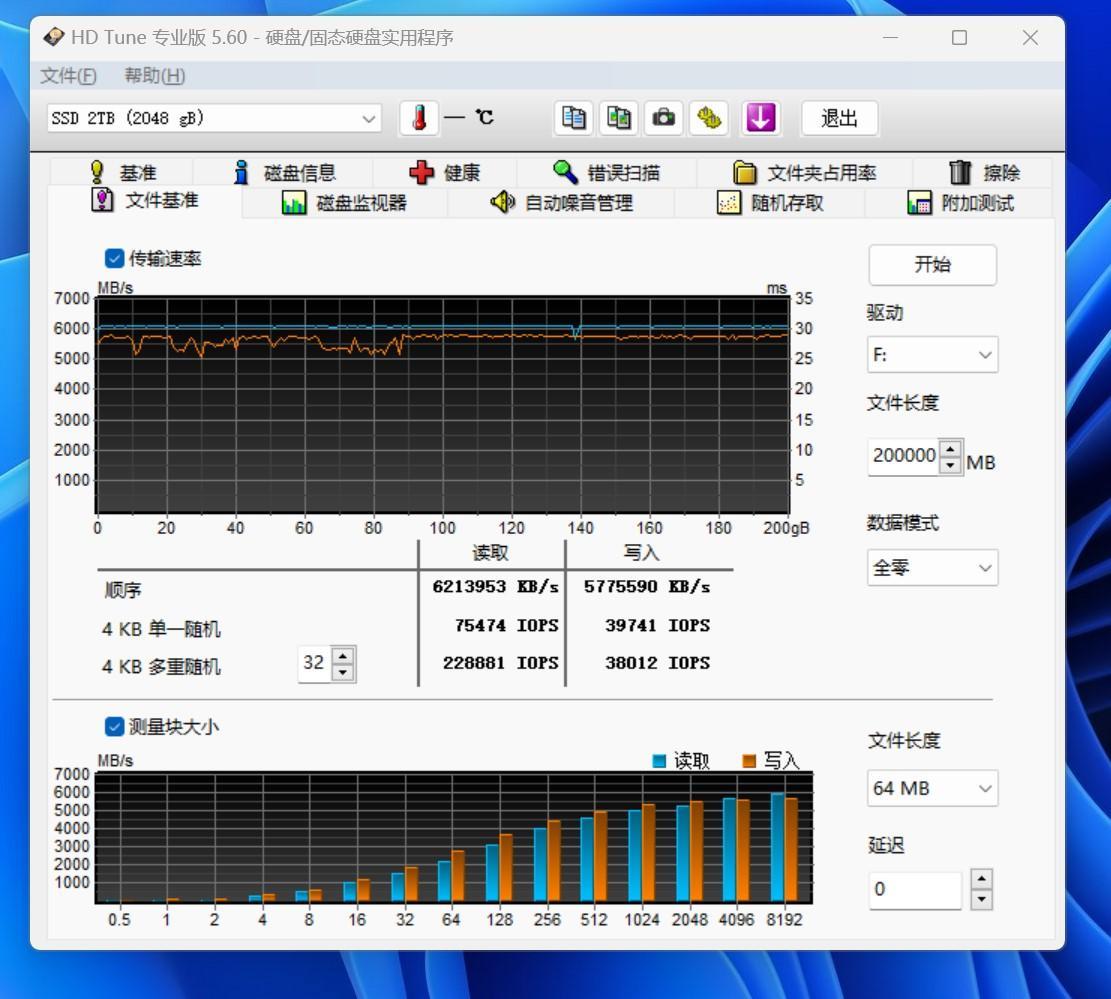
Task: Increase the 4 KB multi-random queue depth
Action: click(x=343, y=655)
